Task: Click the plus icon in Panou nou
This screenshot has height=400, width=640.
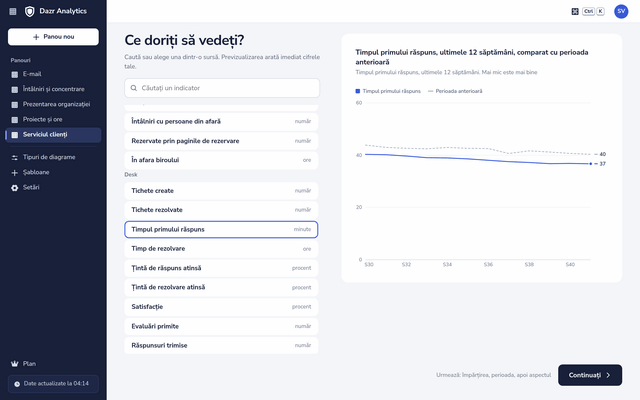Action: (36, 37)
